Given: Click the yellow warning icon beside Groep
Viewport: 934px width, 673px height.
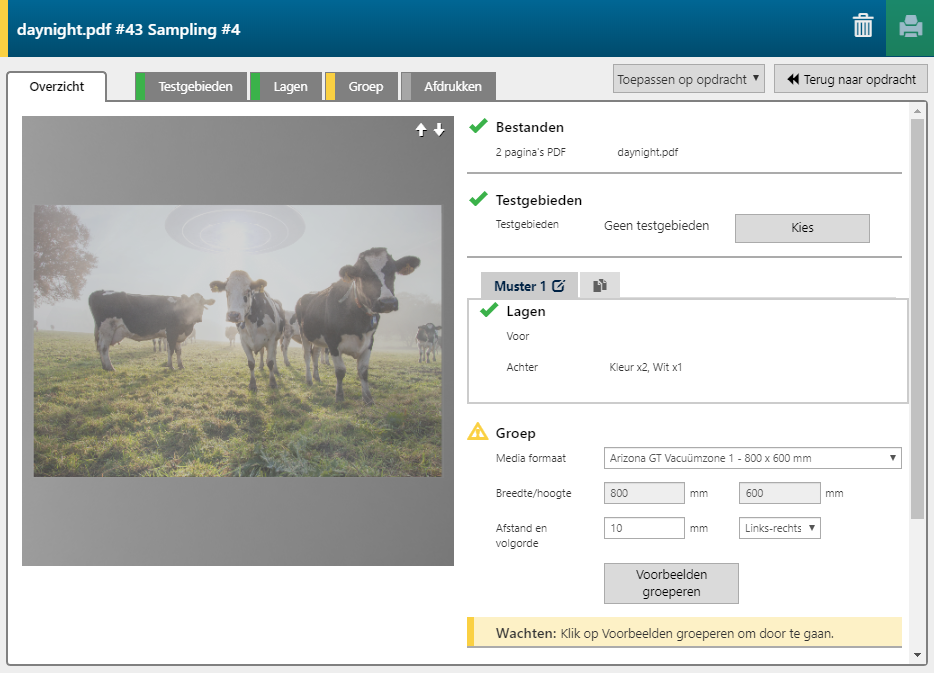Looking at the screenshot, I should pos(478,433).
